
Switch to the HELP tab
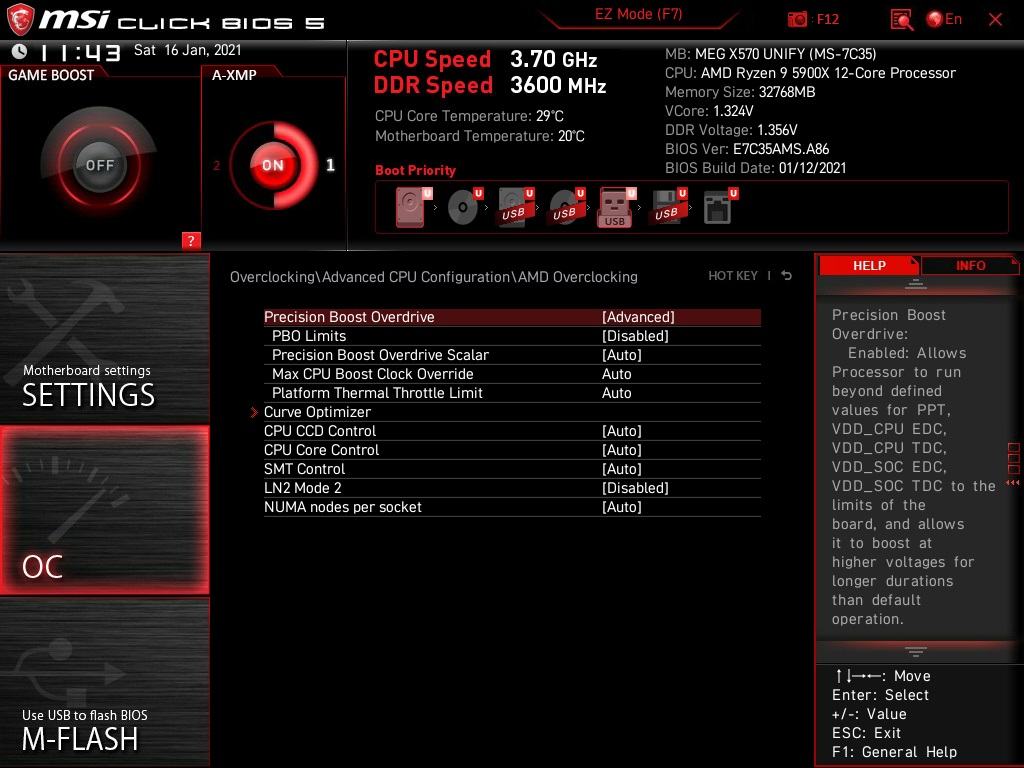(x=869, y=265)
